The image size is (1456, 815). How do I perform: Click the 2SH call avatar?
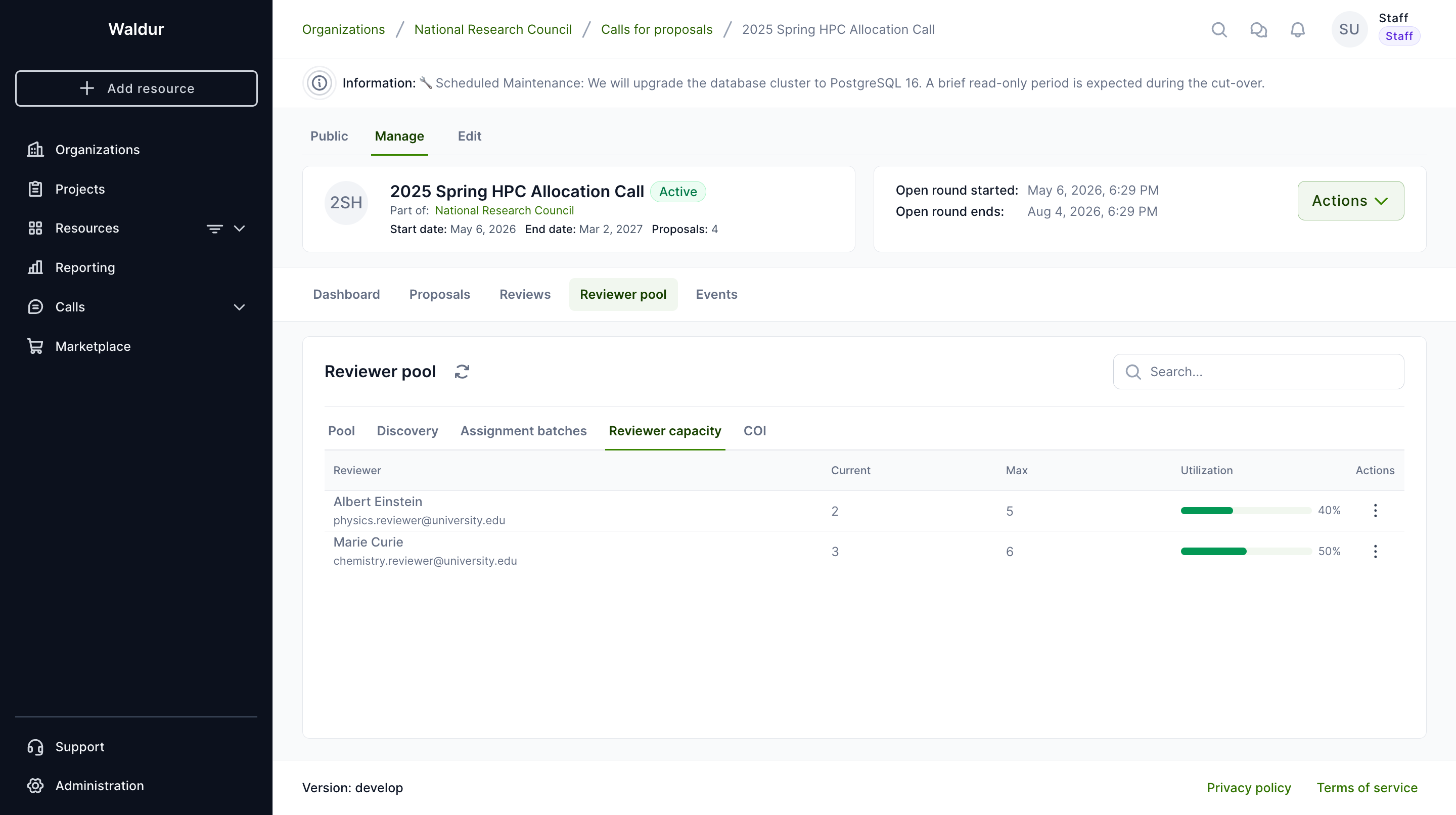(346, 202)
